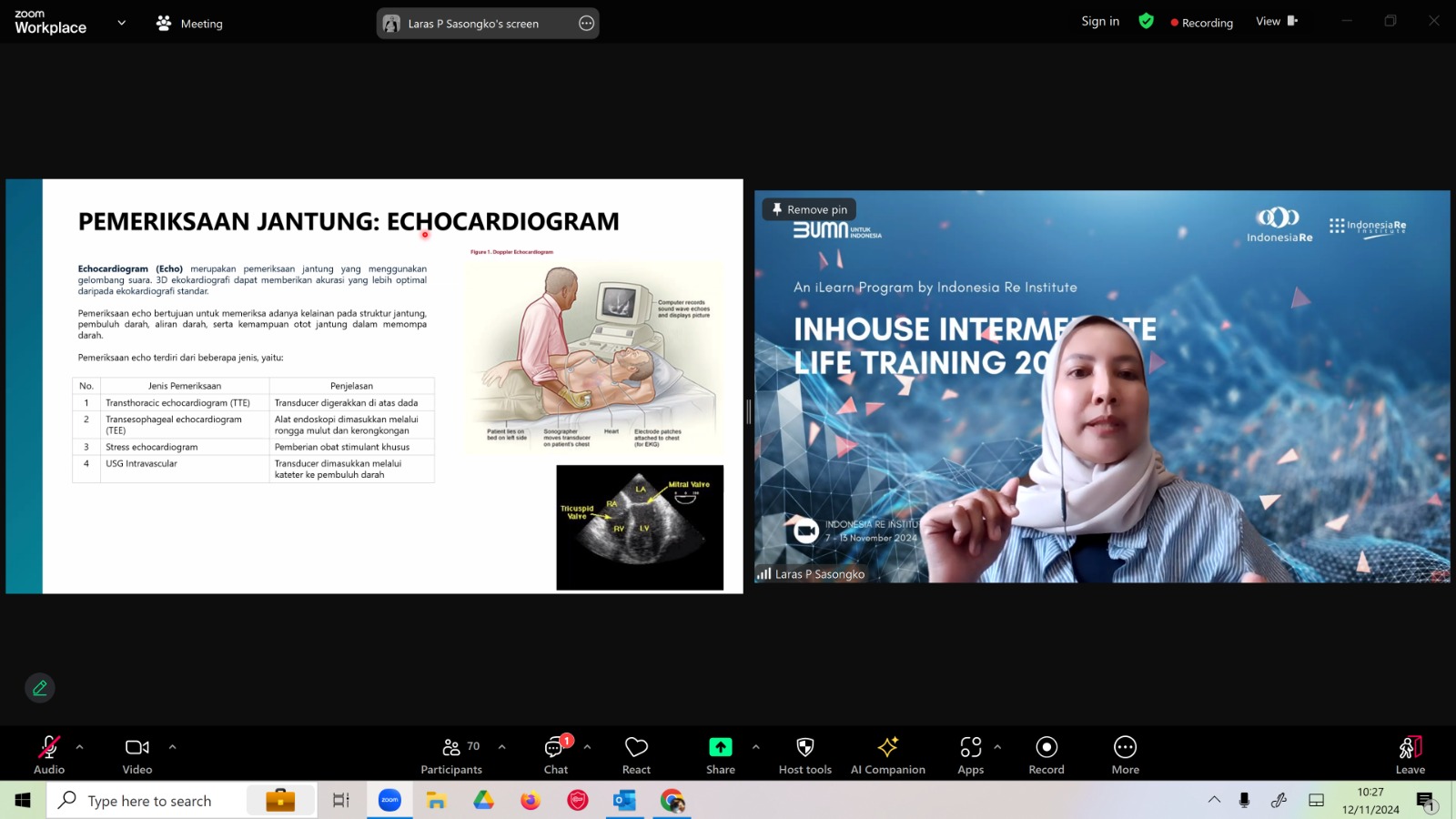Open screen share options ellipsis
This screenshot has height=819, width=1456.
point(587,24)
